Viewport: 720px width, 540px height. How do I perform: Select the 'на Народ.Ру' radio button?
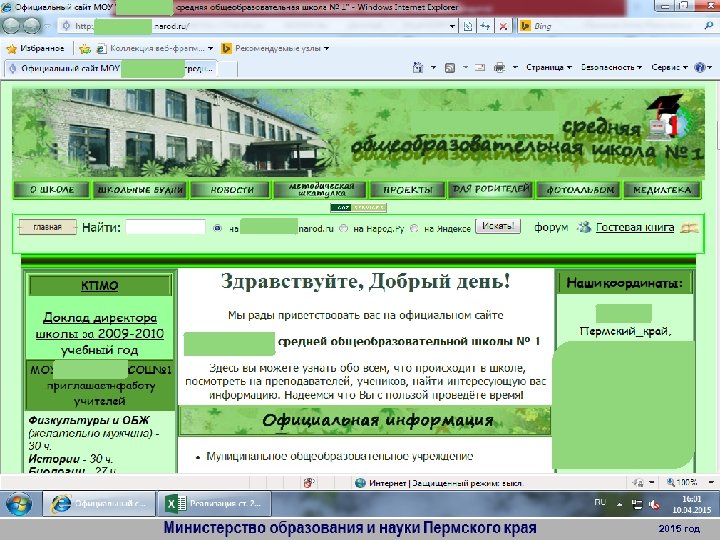[343, 228]
